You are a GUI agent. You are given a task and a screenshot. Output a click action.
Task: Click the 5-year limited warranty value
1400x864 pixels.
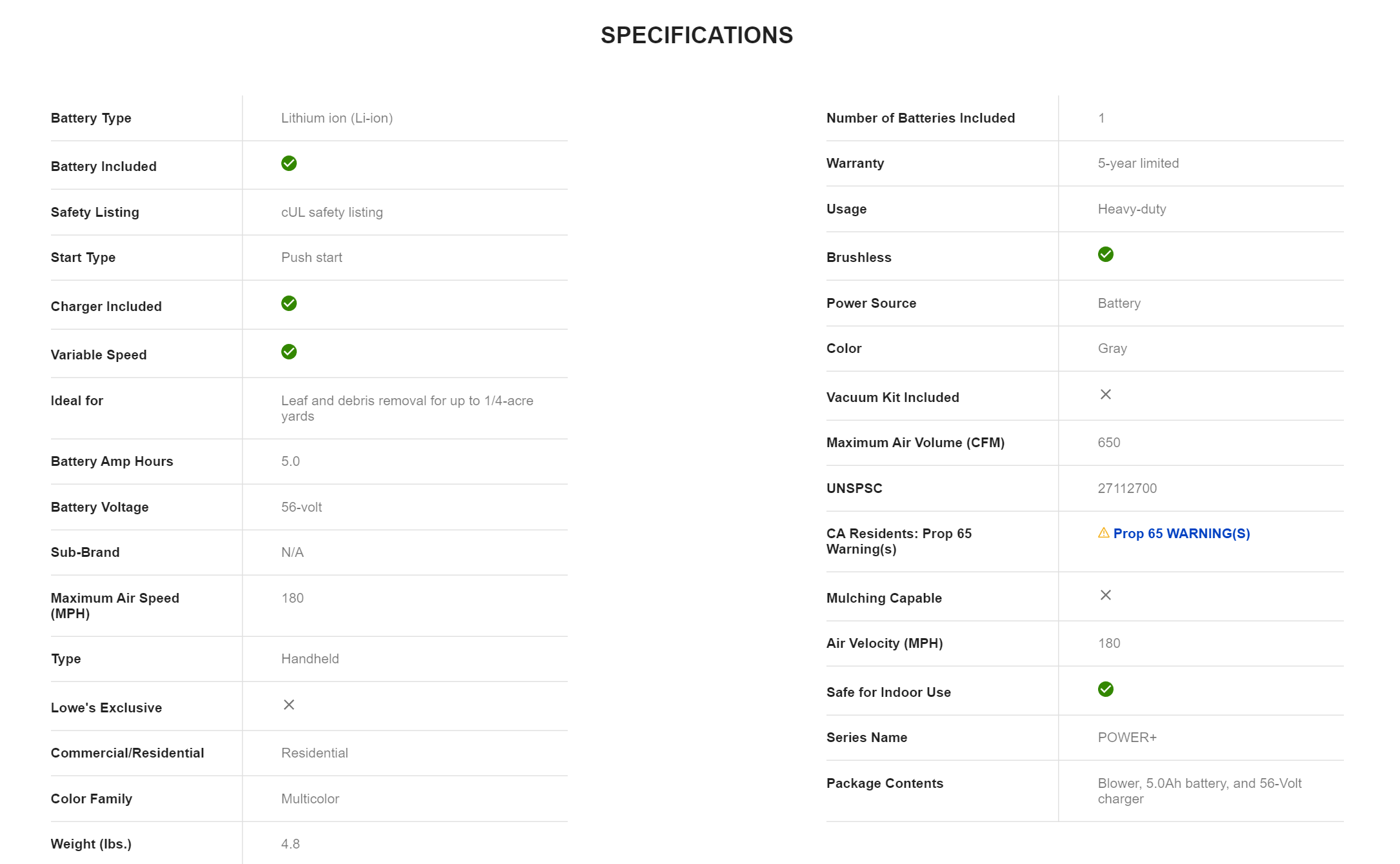[1138, 163]
